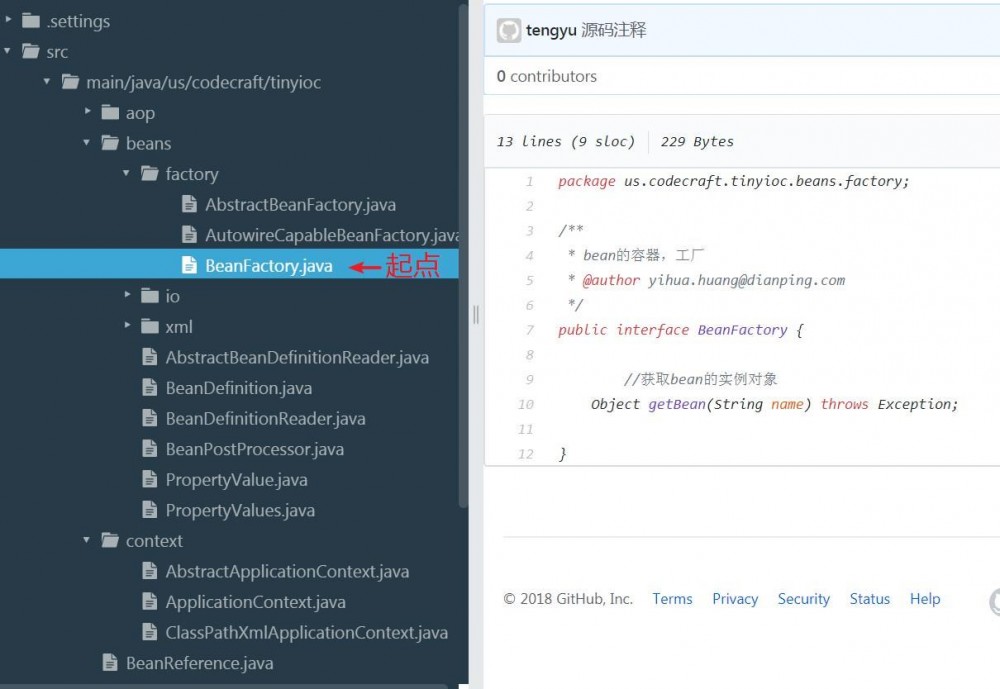Click the context folder icon
1000x689 pixels.
tap(110, 540)
